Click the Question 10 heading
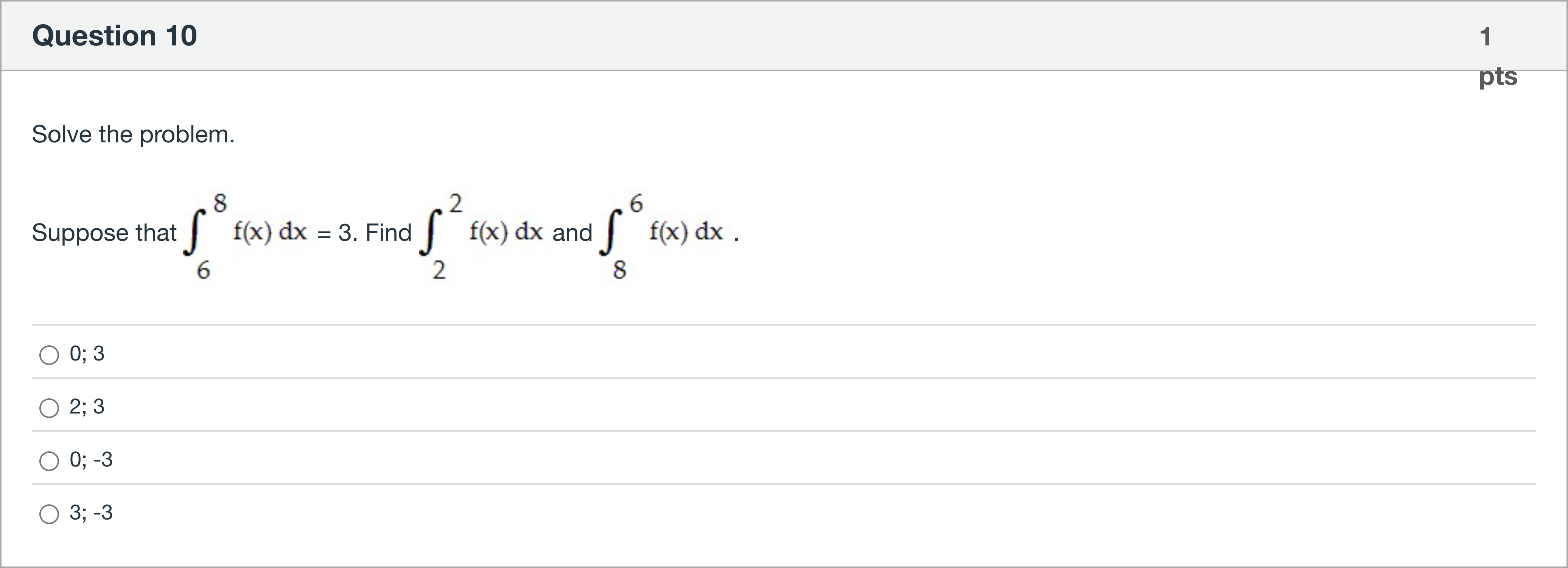The width and height of the screenshot is (1568, 568). point(114,35)
